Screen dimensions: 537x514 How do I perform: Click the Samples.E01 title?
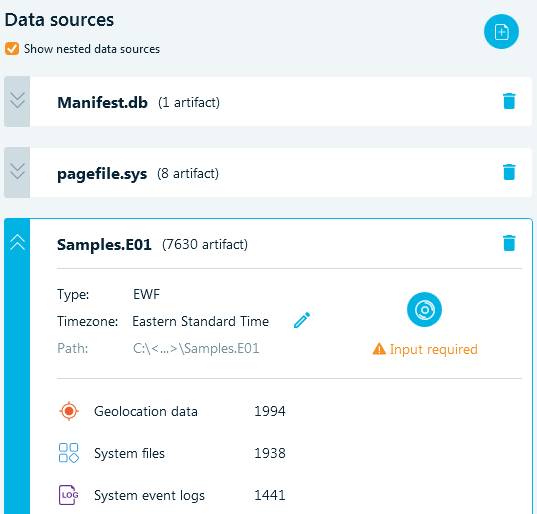[x=104, y=245]
